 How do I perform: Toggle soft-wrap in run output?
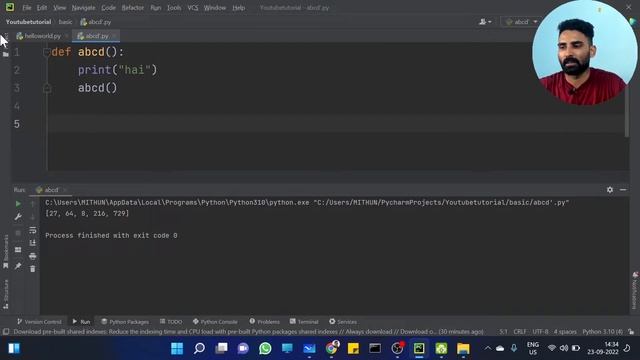coord(33,230)
